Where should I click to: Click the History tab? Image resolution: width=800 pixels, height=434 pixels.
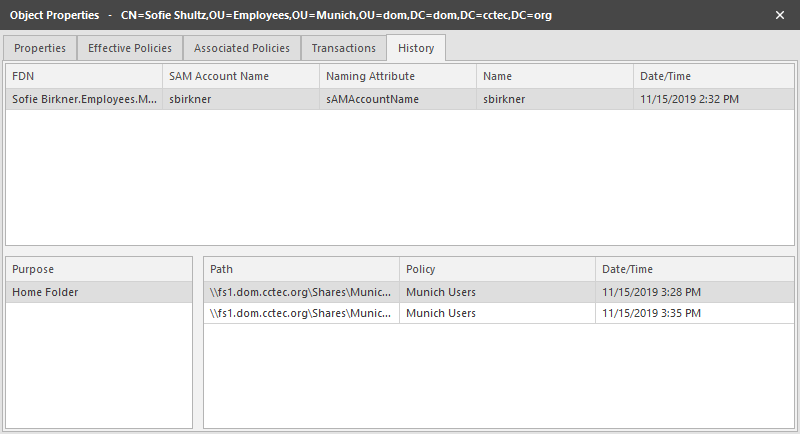tap(417, 48)
